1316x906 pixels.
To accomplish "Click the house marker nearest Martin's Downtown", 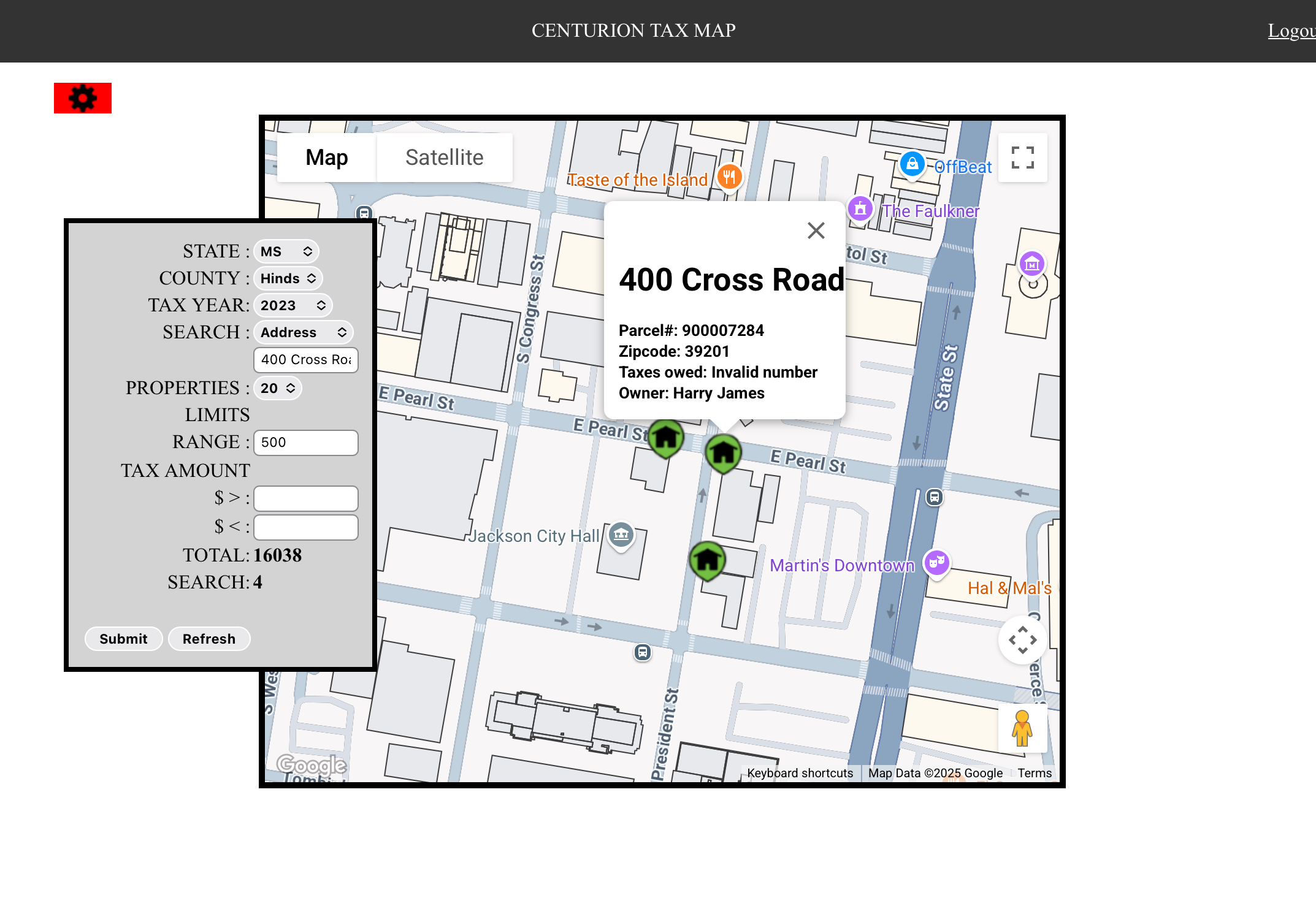I will point(707,560).
